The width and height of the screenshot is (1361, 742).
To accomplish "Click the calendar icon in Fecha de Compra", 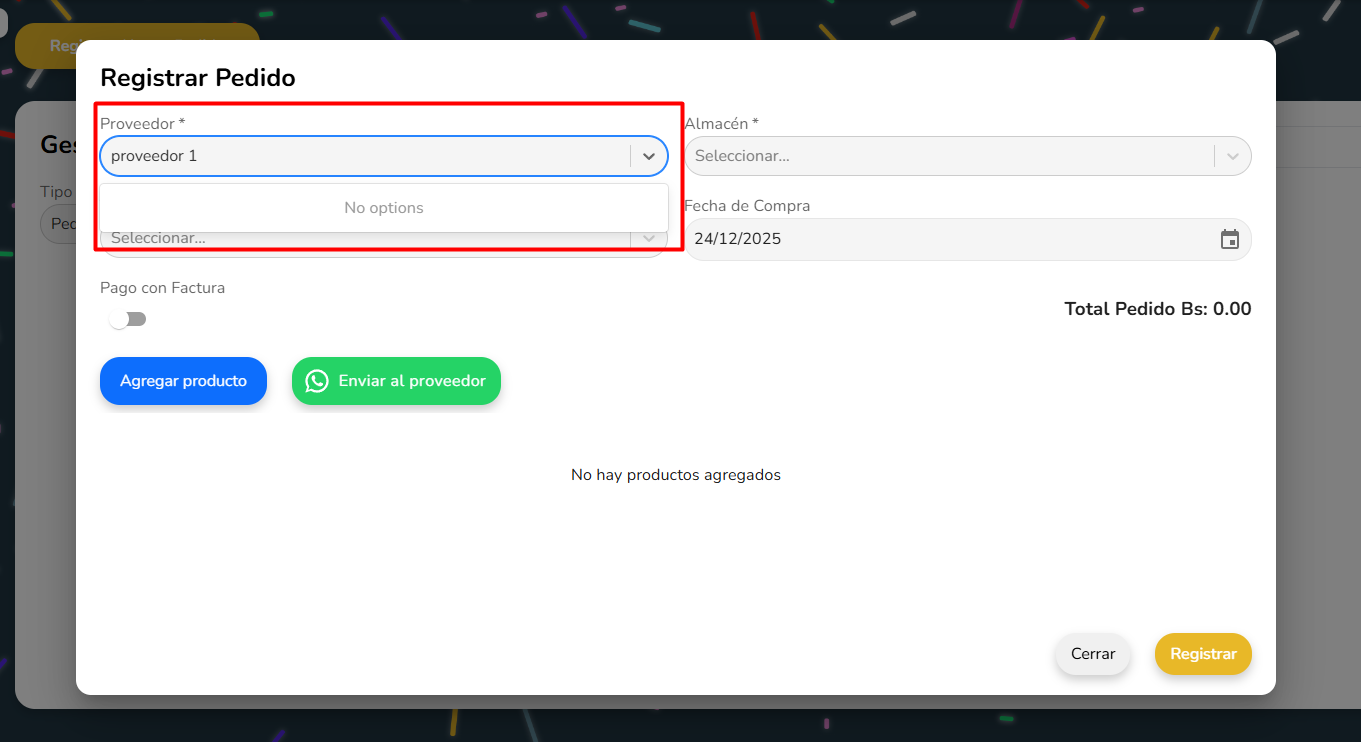I will tap(1229, 240).
